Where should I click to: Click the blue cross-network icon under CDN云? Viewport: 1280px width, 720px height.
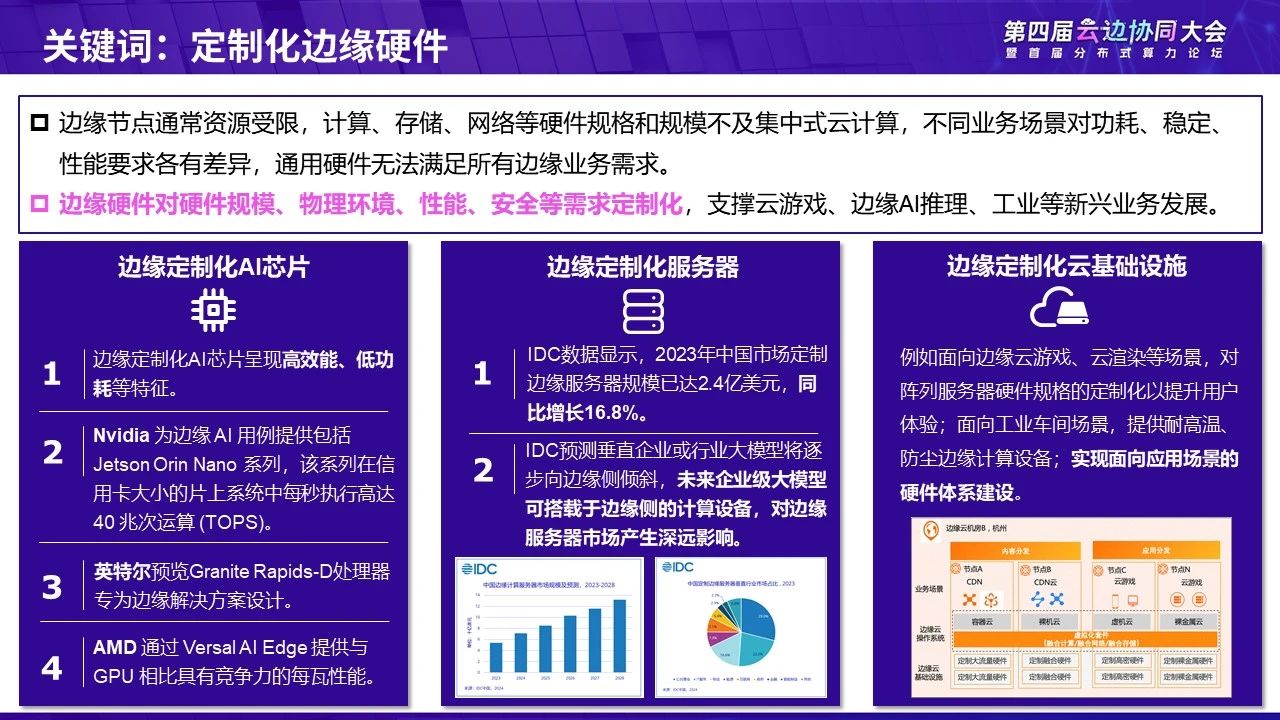pos(1057,599)
